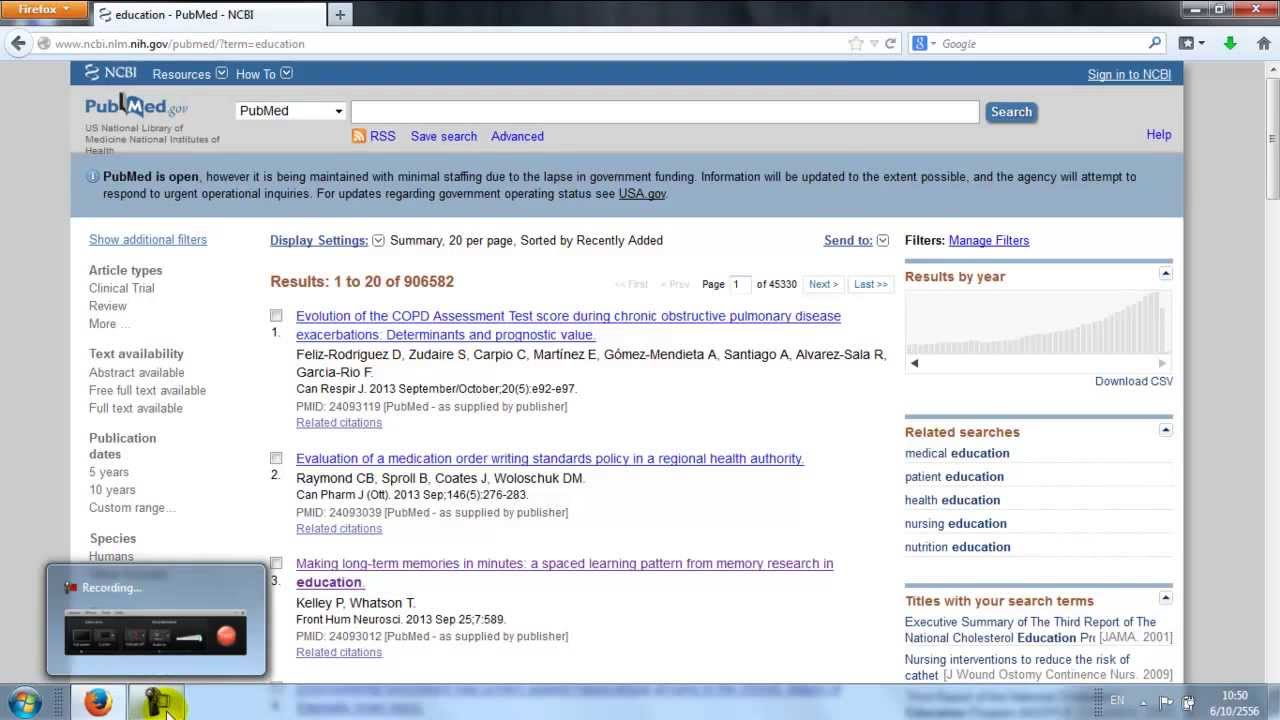
Task: Tick the checkbox for result 2
Action: pyautogui.click(x=276, y=458)
